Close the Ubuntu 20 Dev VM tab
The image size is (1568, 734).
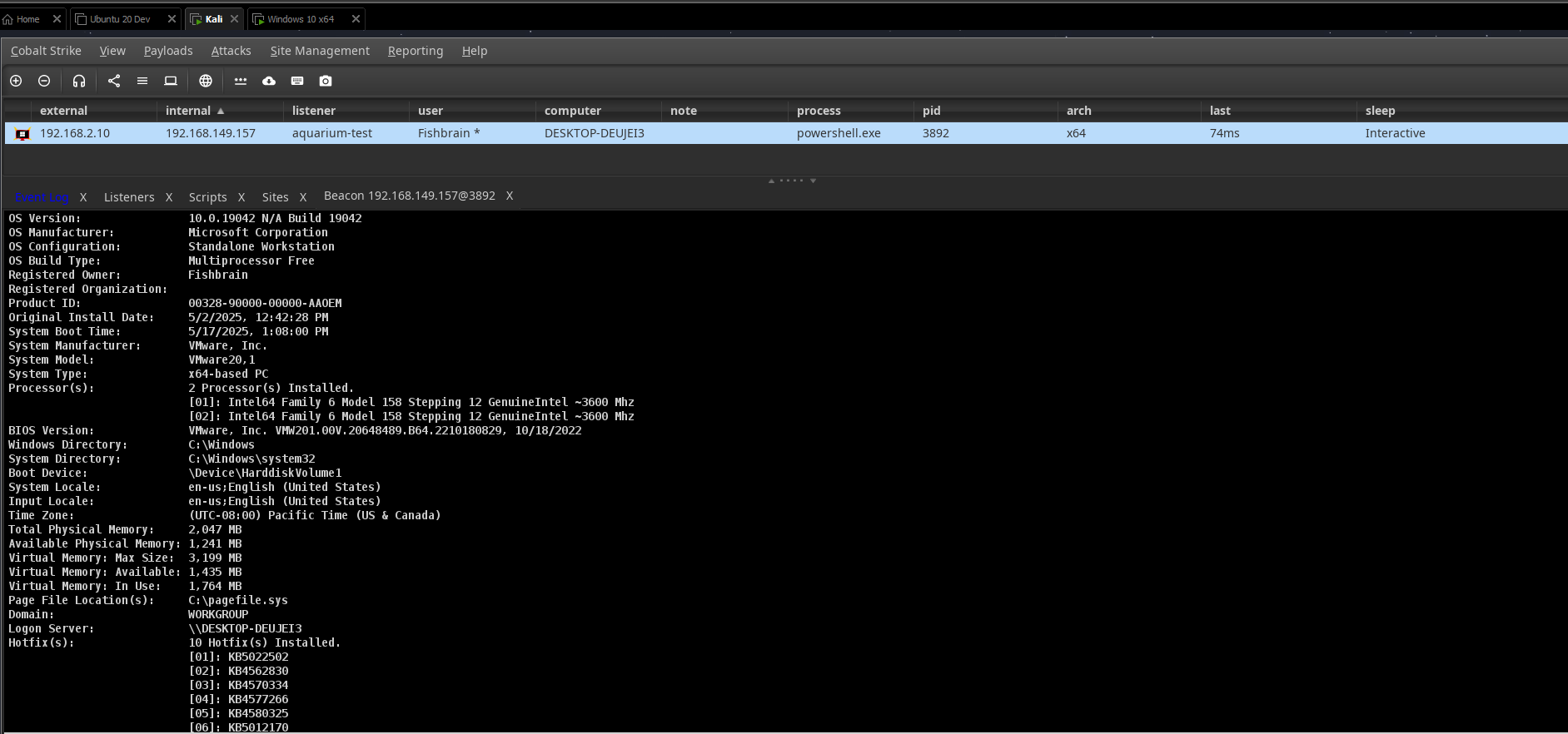(x=172, y=19)
